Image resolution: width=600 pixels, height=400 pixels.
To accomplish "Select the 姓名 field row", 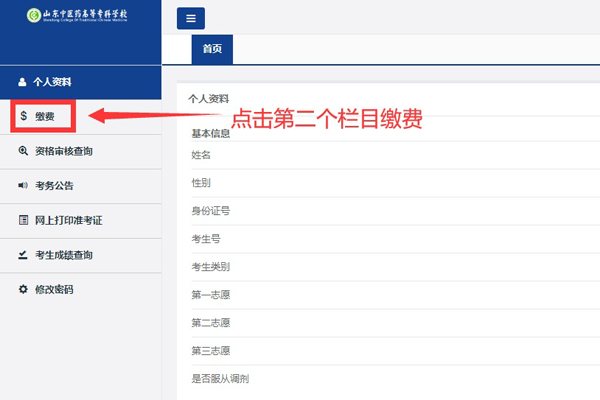I will click(x=396, y=155).
